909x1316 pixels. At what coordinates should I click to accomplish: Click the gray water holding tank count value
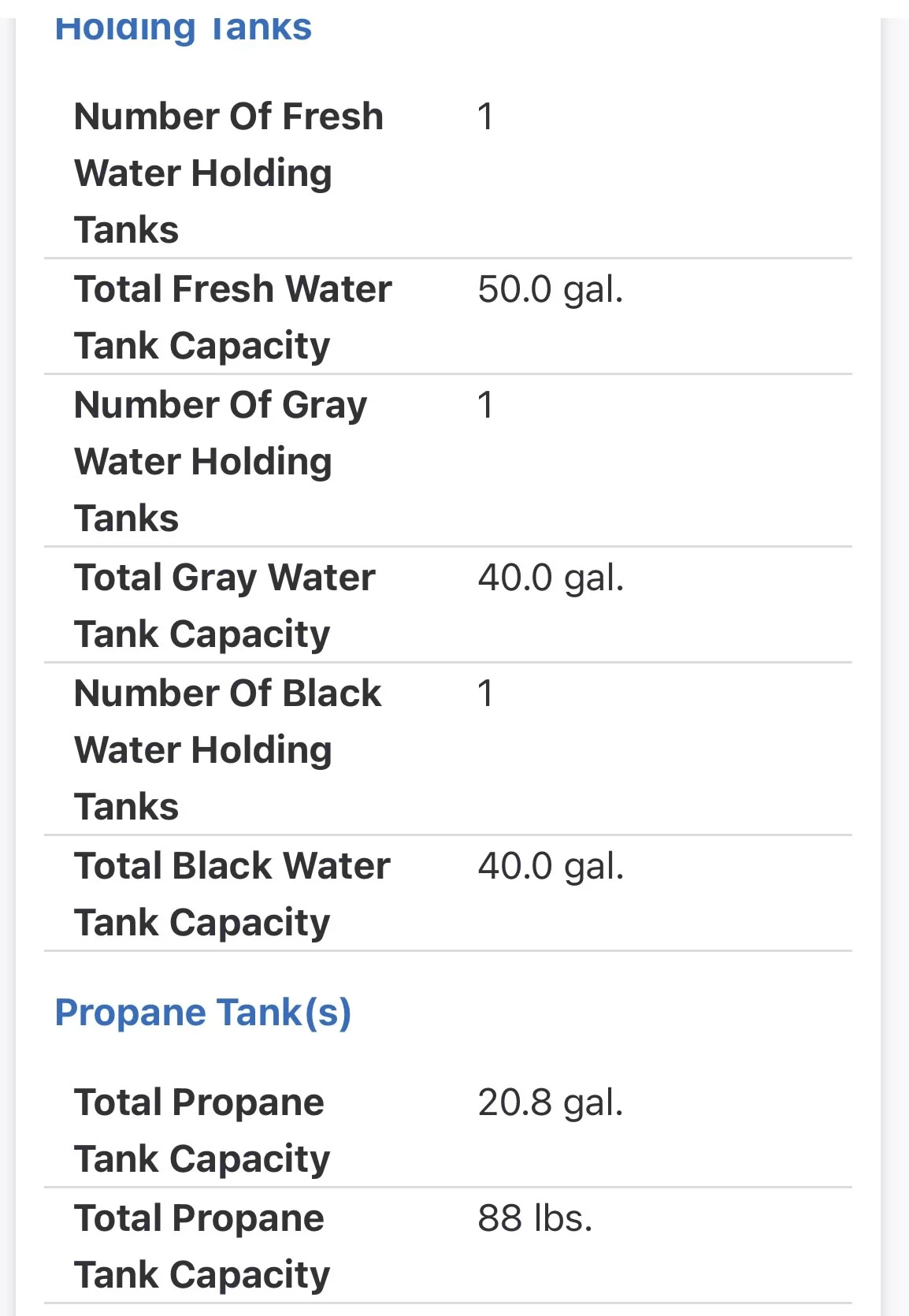[x=485, y=405]
